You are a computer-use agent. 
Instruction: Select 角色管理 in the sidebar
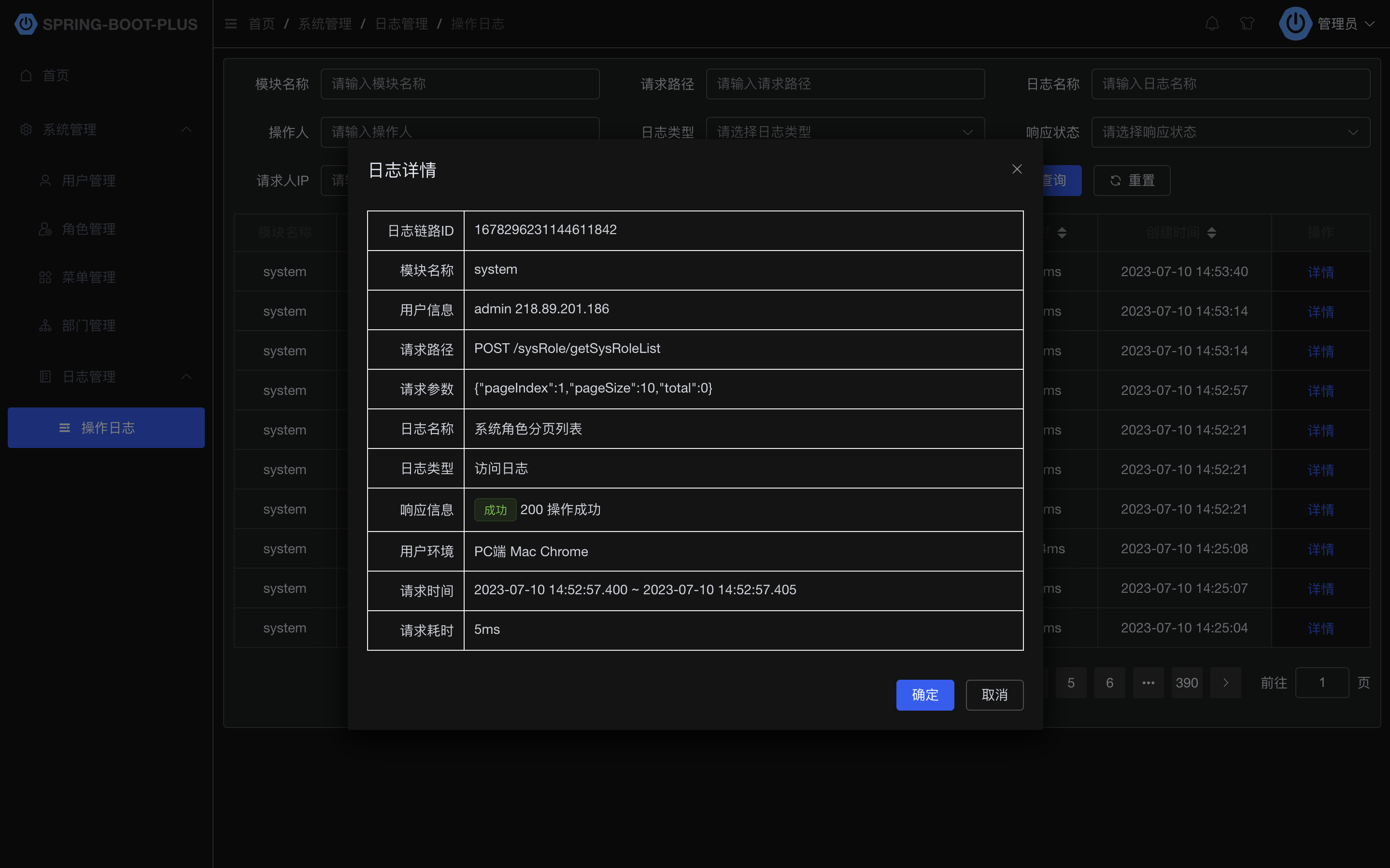click(88, 229)
